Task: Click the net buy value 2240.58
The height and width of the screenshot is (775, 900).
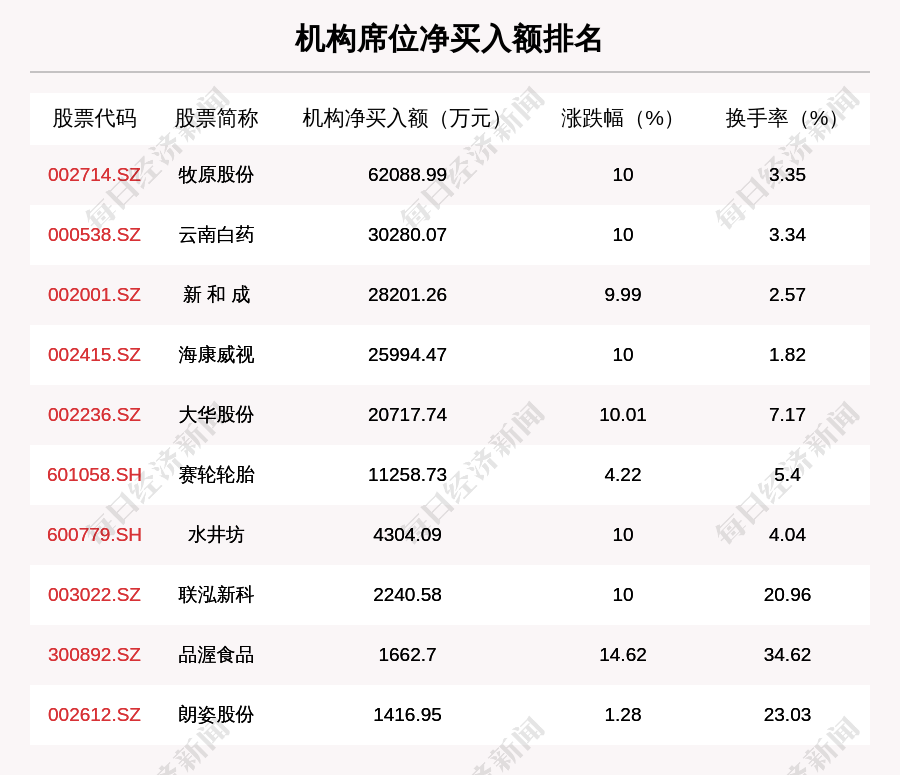Action: (x=408, y=595)
